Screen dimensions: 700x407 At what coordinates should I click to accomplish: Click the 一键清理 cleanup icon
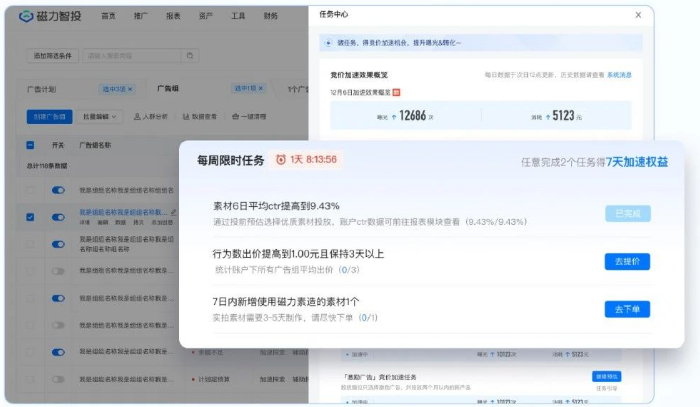pos(235,116)
